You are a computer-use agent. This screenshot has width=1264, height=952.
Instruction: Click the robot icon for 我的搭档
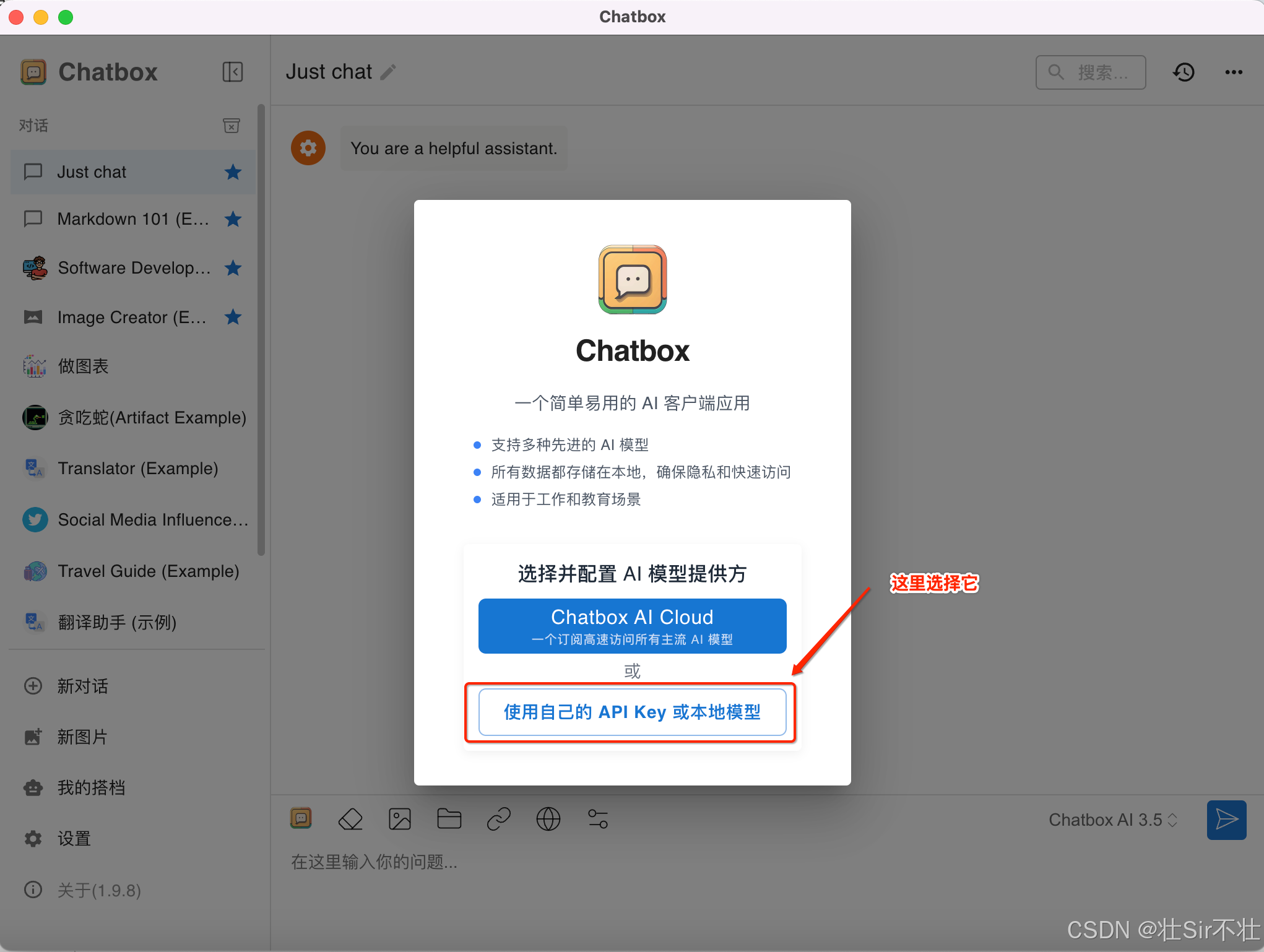pos(33,787)
